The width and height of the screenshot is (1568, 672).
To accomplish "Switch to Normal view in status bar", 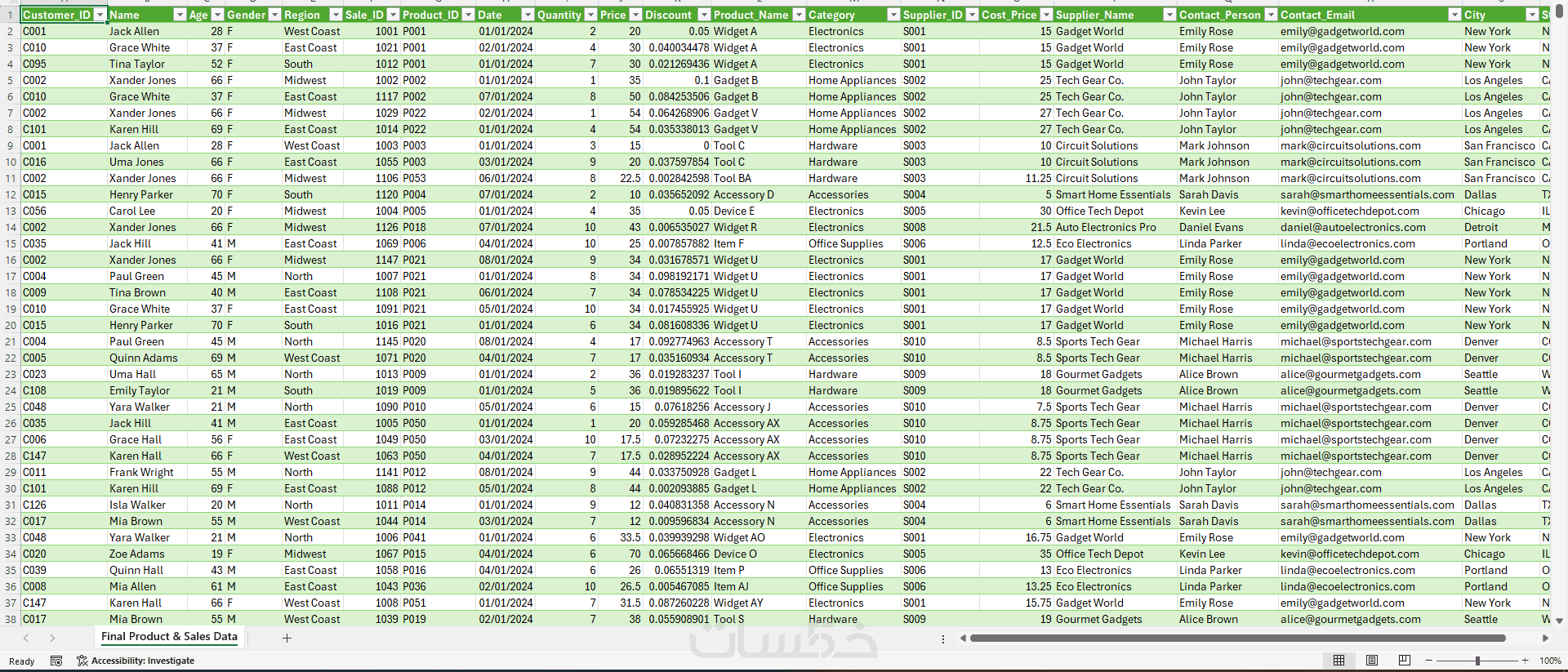I will 1339,660.
